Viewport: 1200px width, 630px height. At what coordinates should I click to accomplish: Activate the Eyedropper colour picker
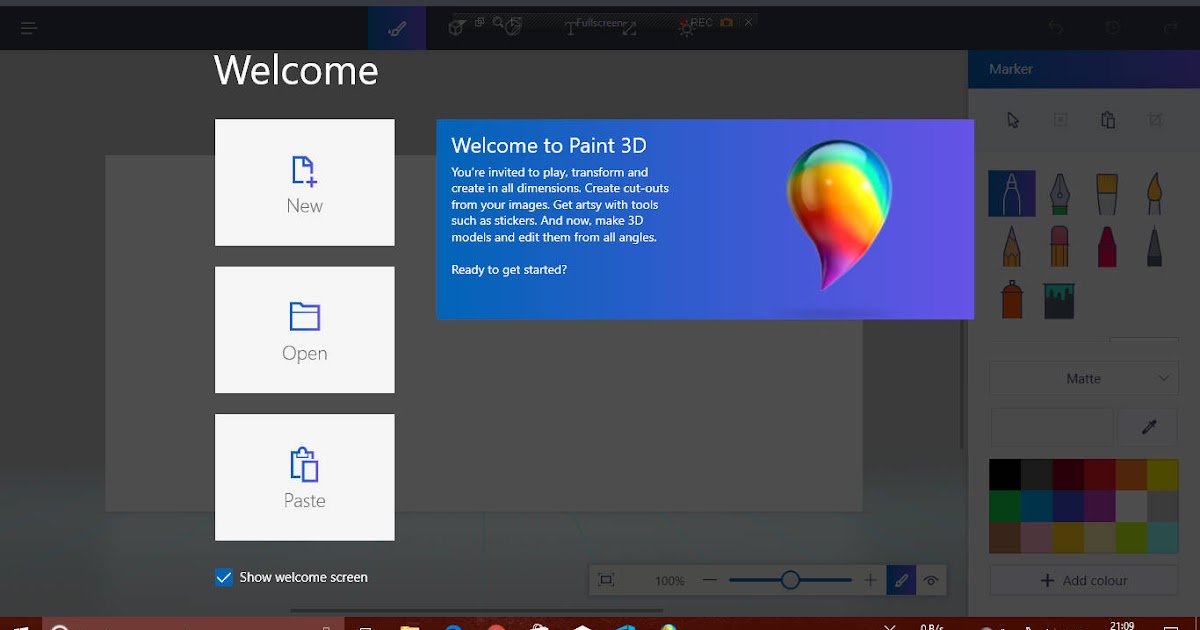[x=1147, y=427]
